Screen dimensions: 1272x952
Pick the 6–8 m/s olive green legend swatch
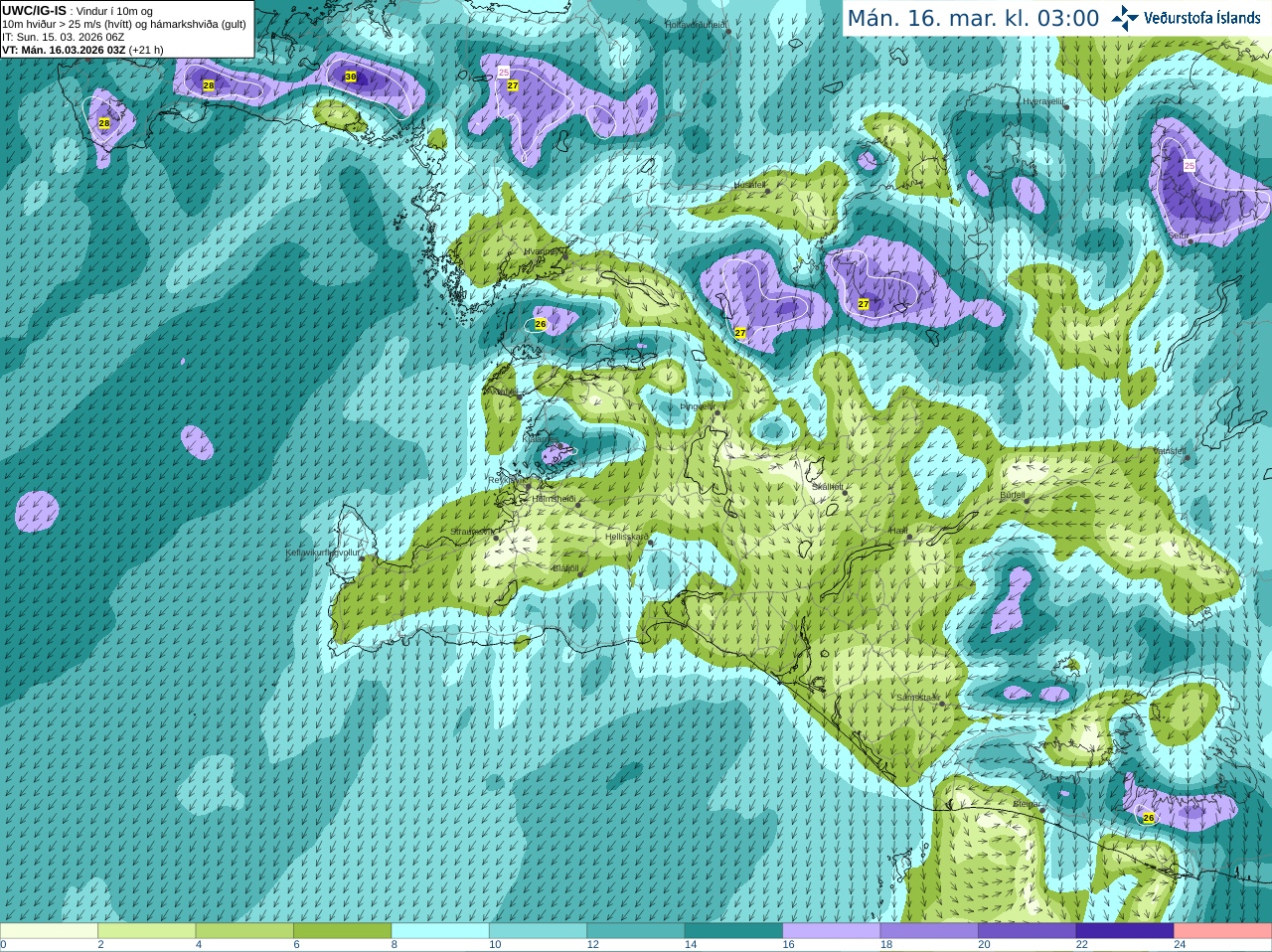[x=342, y=931]
